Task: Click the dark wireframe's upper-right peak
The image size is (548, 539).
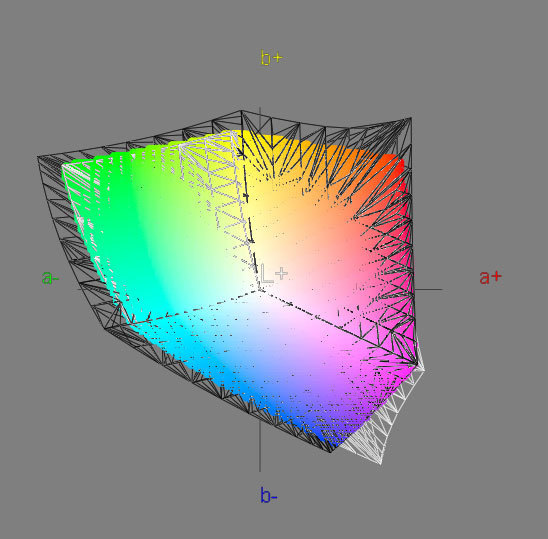Action: [410, 120]
